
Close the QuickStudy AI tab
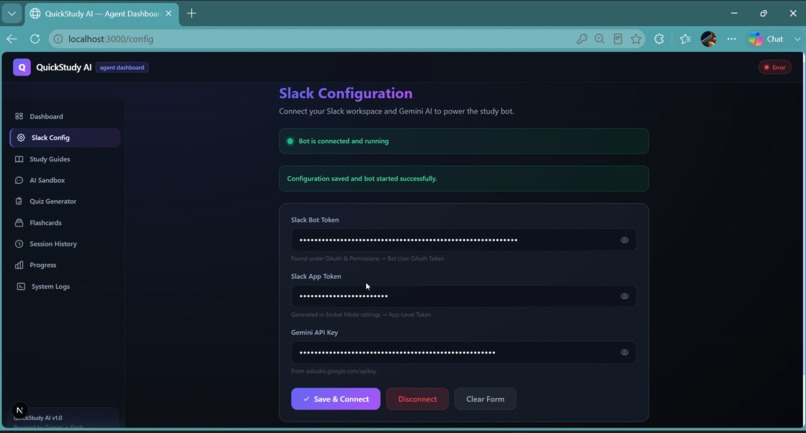pos(169,14)
